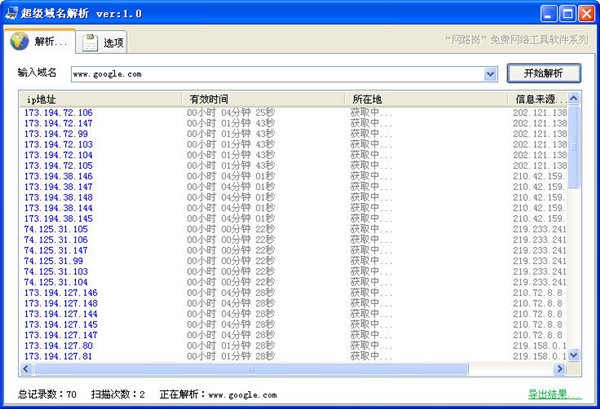Click the app icon in the title bar
The image size is (600, 409).
[x=11, y=12]
